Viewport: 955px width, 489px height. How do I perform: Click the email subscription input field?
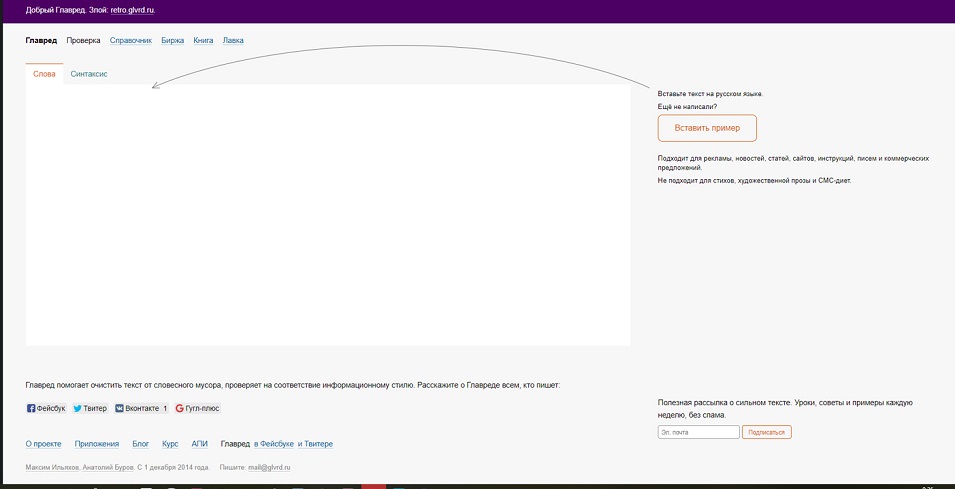coord(698,432)
